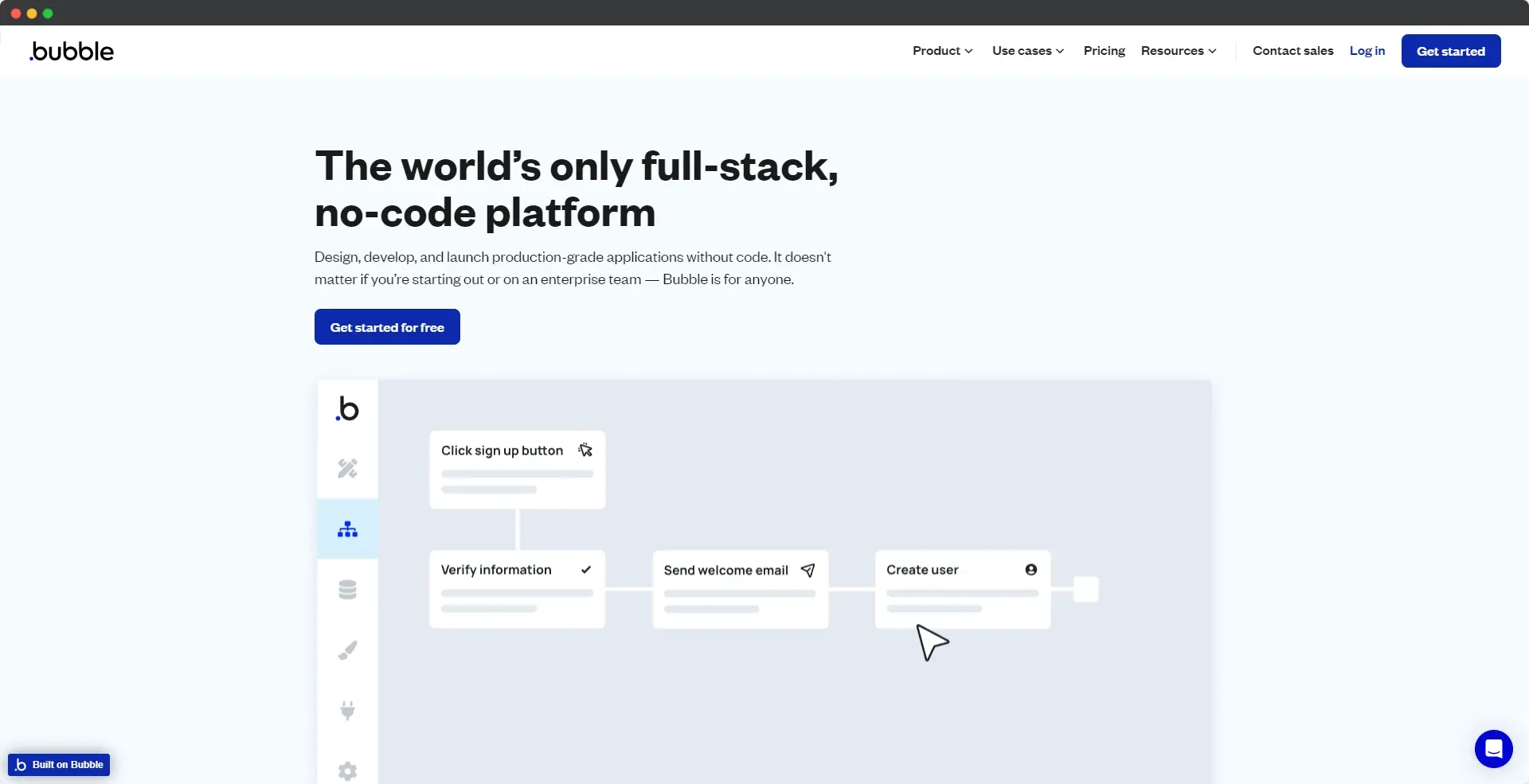Click the red close window button
This screenshot has width=1529, height=784.
pos(16,14)
